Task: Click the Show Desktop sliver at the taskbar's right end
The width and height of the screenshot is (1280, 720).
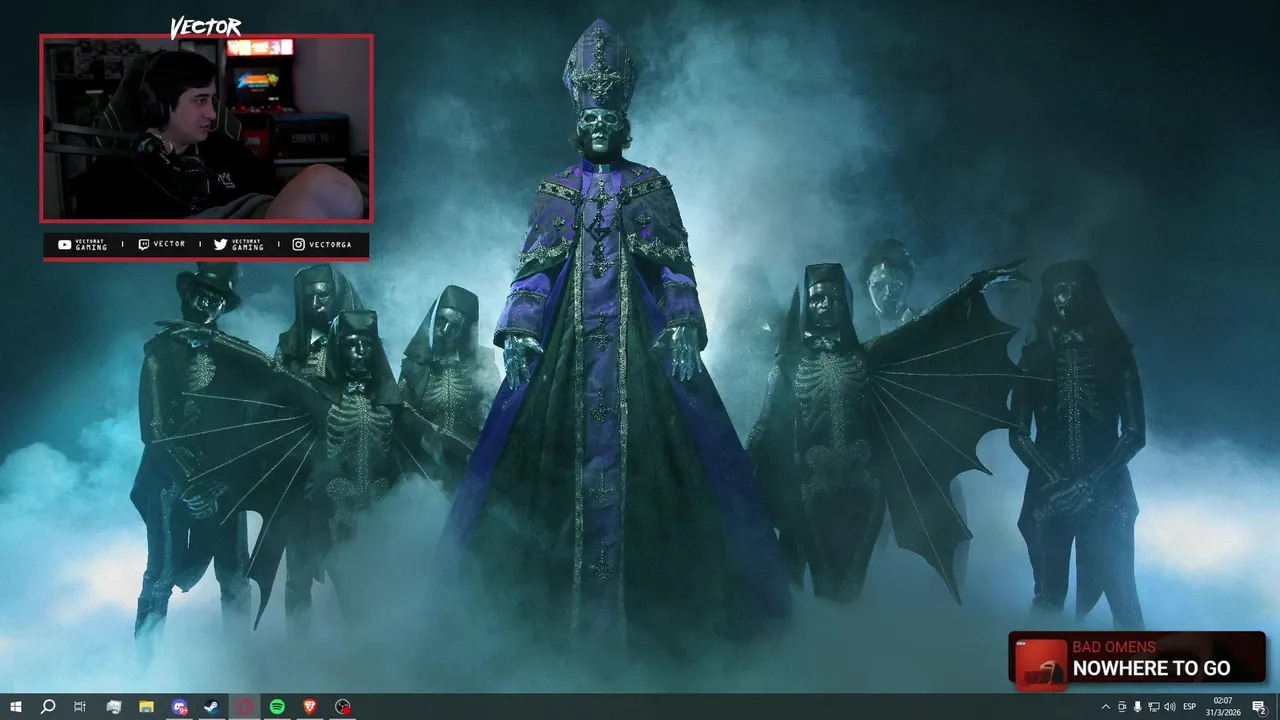Action: point(1278,707)
